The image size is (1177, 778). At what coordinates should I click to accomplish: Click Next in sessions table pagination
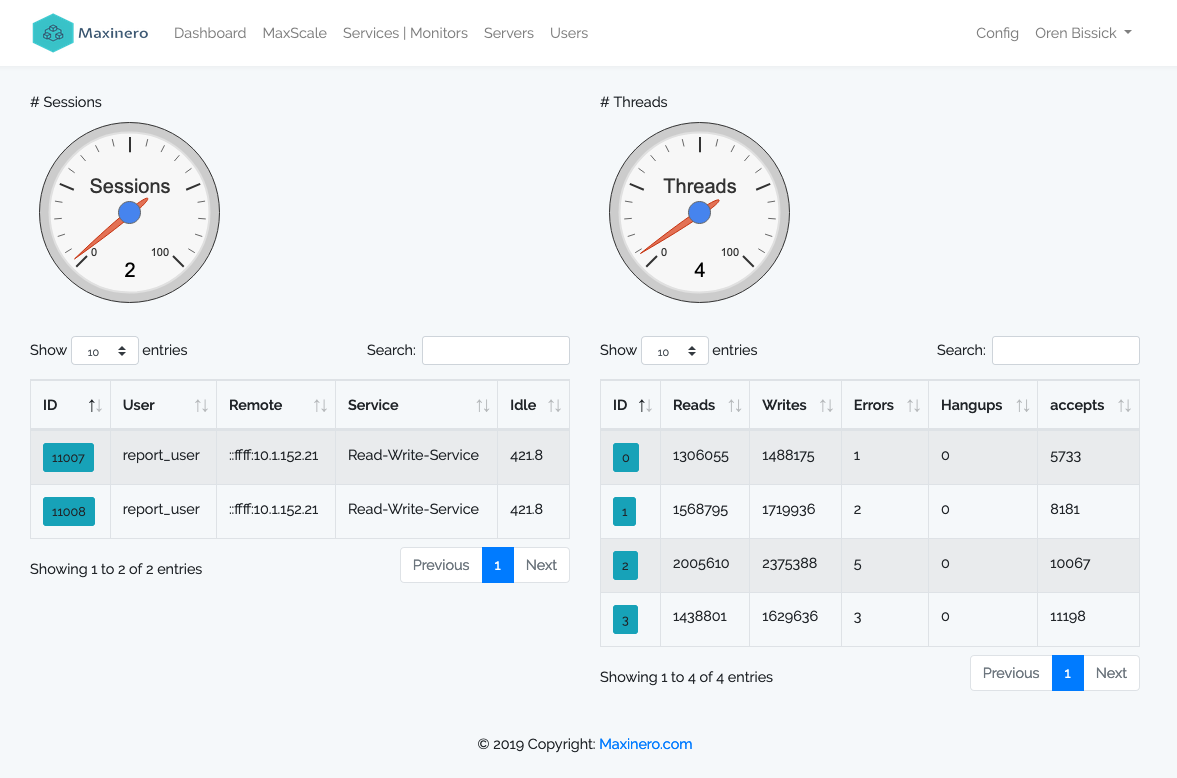pyautogui.click(x=541, y=565)
